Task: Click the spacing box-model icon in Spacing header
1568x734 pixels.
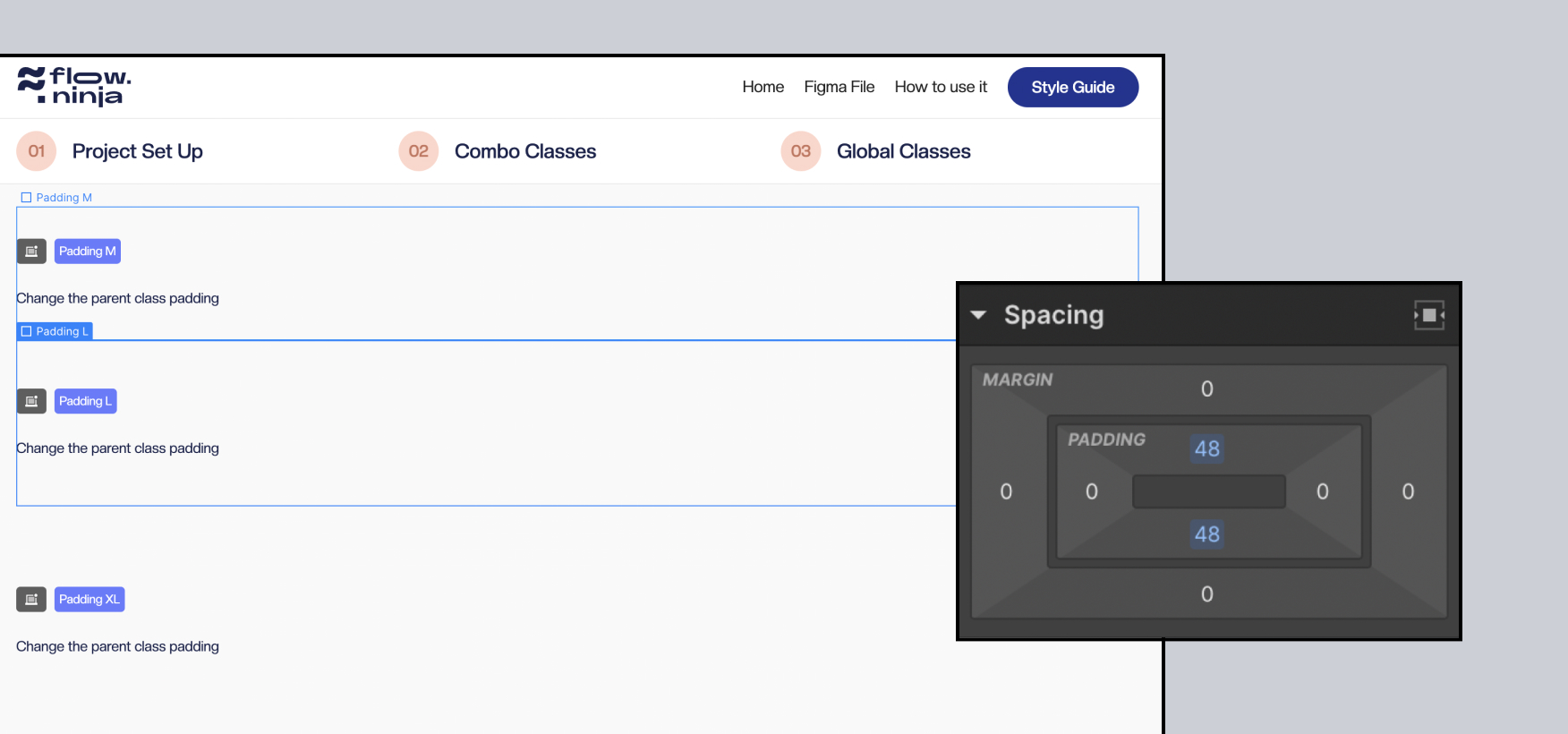Action: click(1429, 315)
